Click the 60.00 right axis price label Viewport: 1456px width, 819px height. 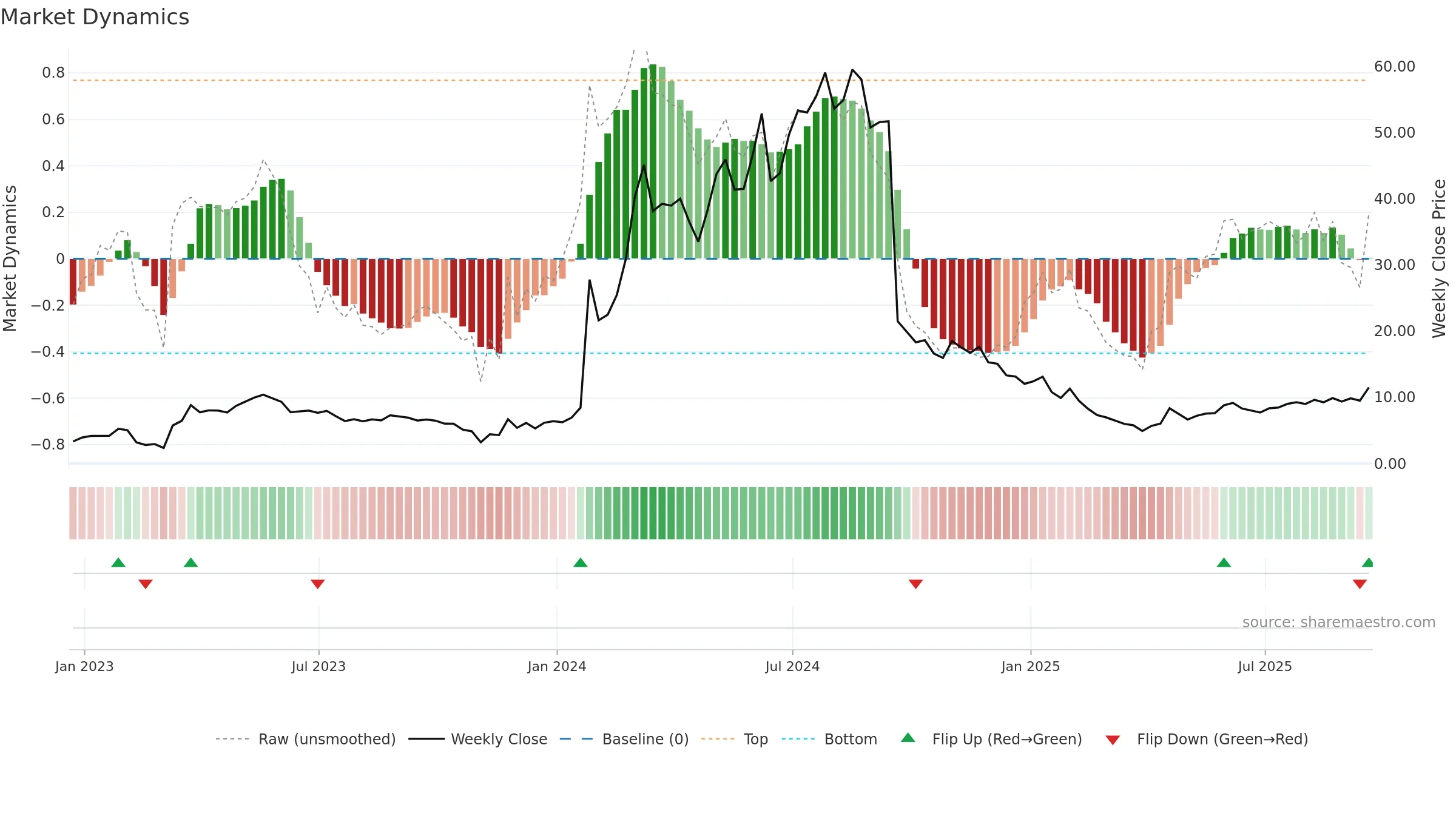point(1395,67)
